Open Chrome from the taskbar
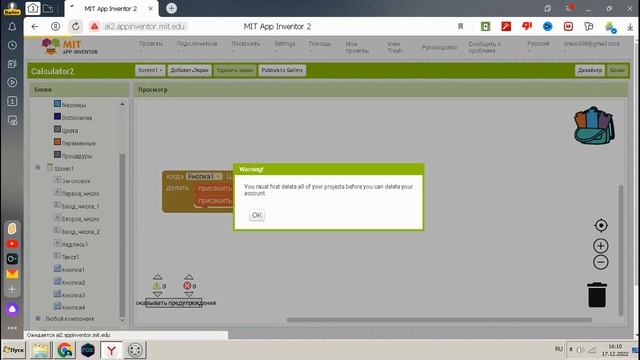The height and width of the screenshot is (360, 640). pyautogui.click(x=64, y=350)
